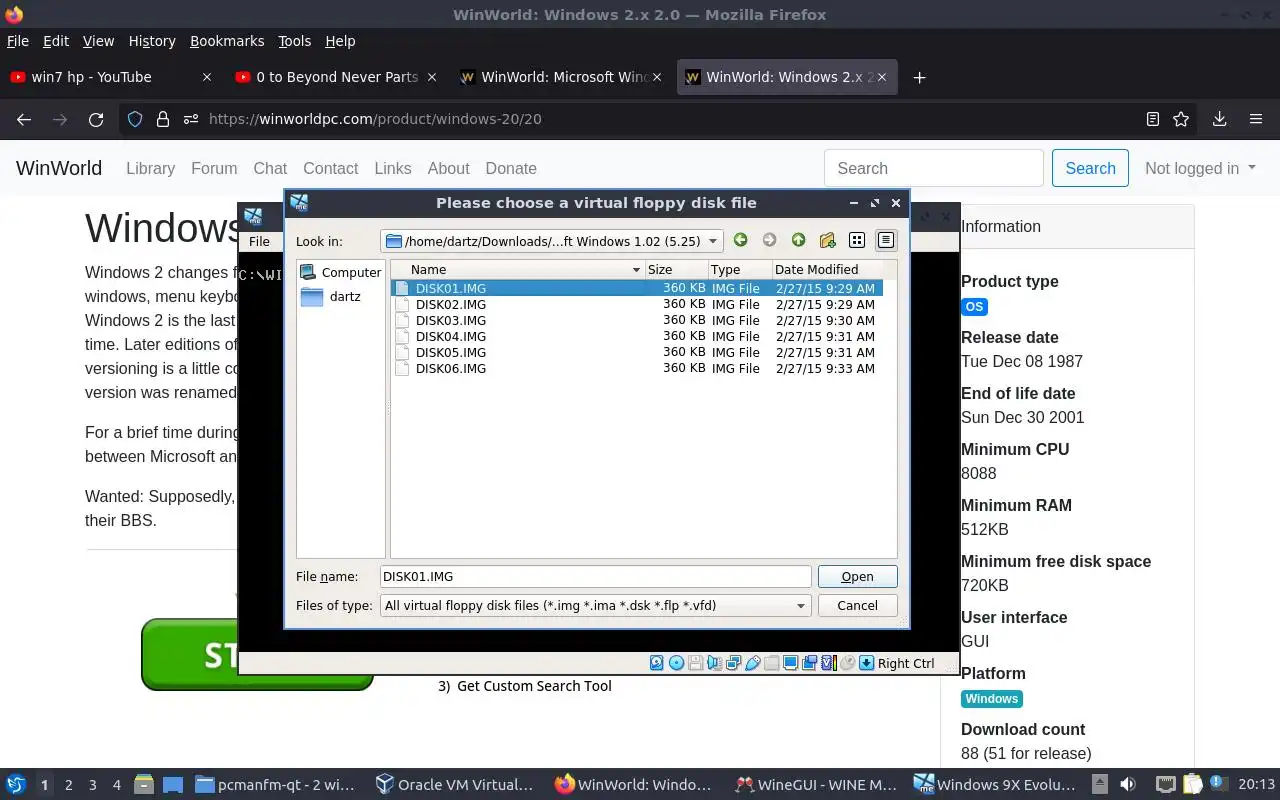Open the volume control in system tray
The image size is (1280, 800).
click(x=1128, y=785)
